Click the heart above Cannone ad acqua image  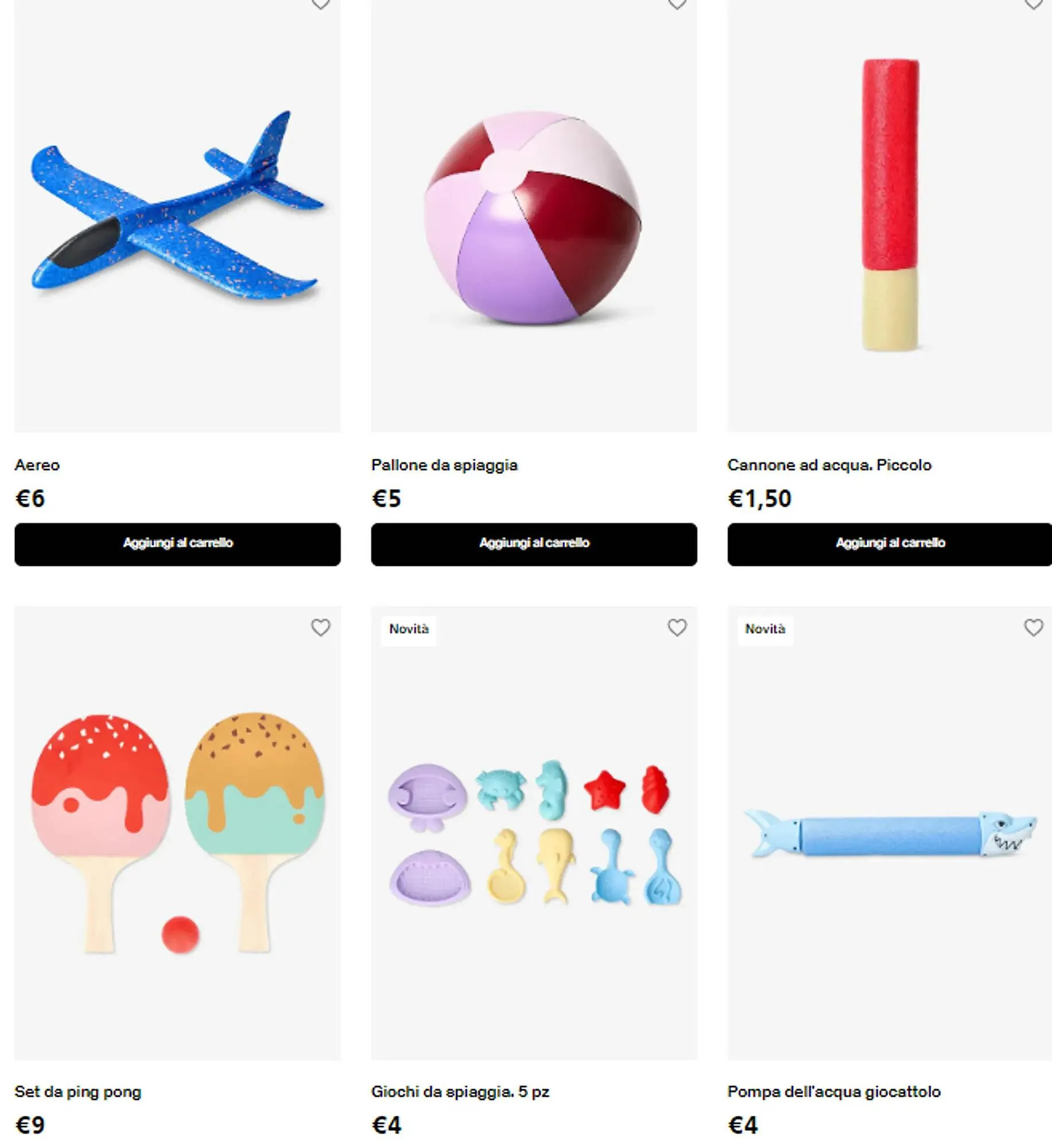pos(1033,5)
